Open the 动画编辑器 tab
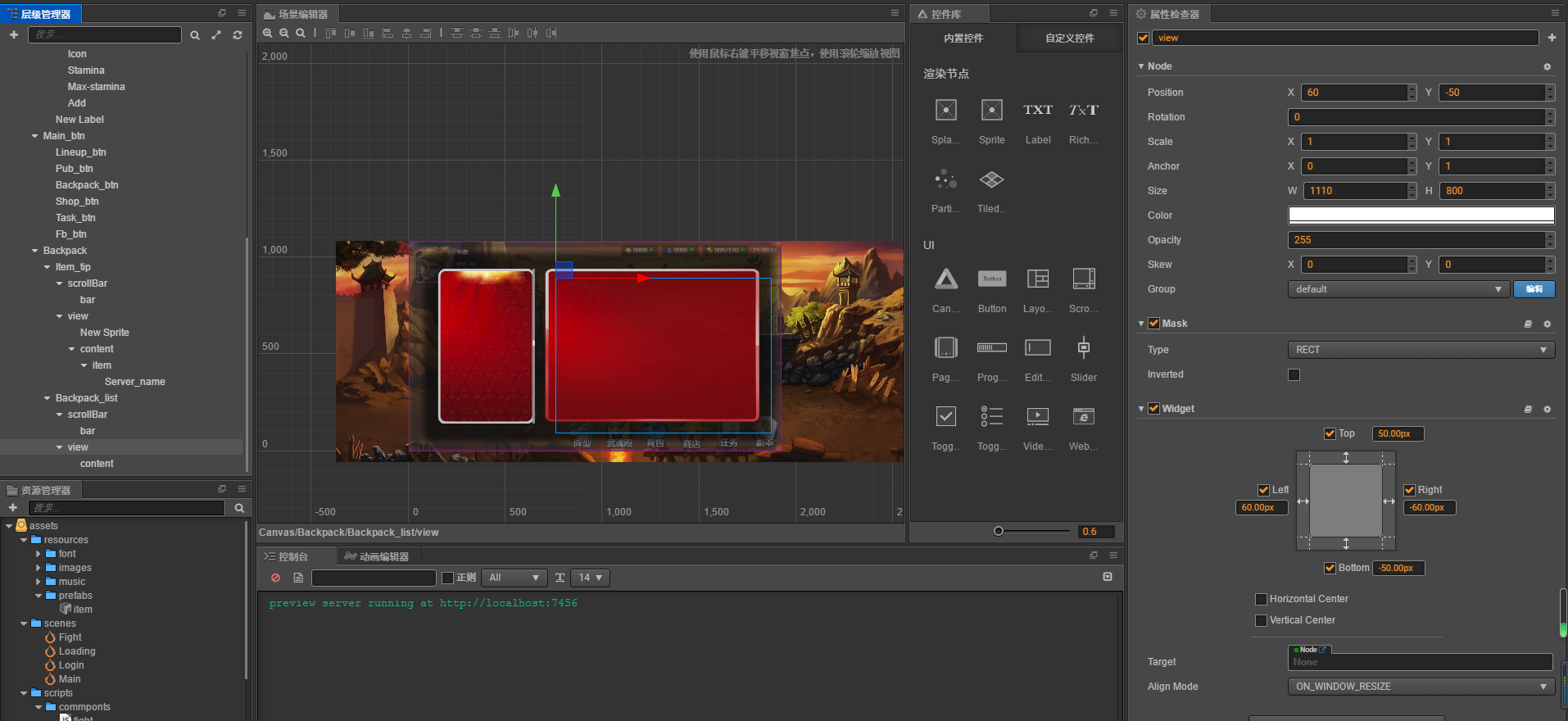1568x721 pixels. point(377,557)
